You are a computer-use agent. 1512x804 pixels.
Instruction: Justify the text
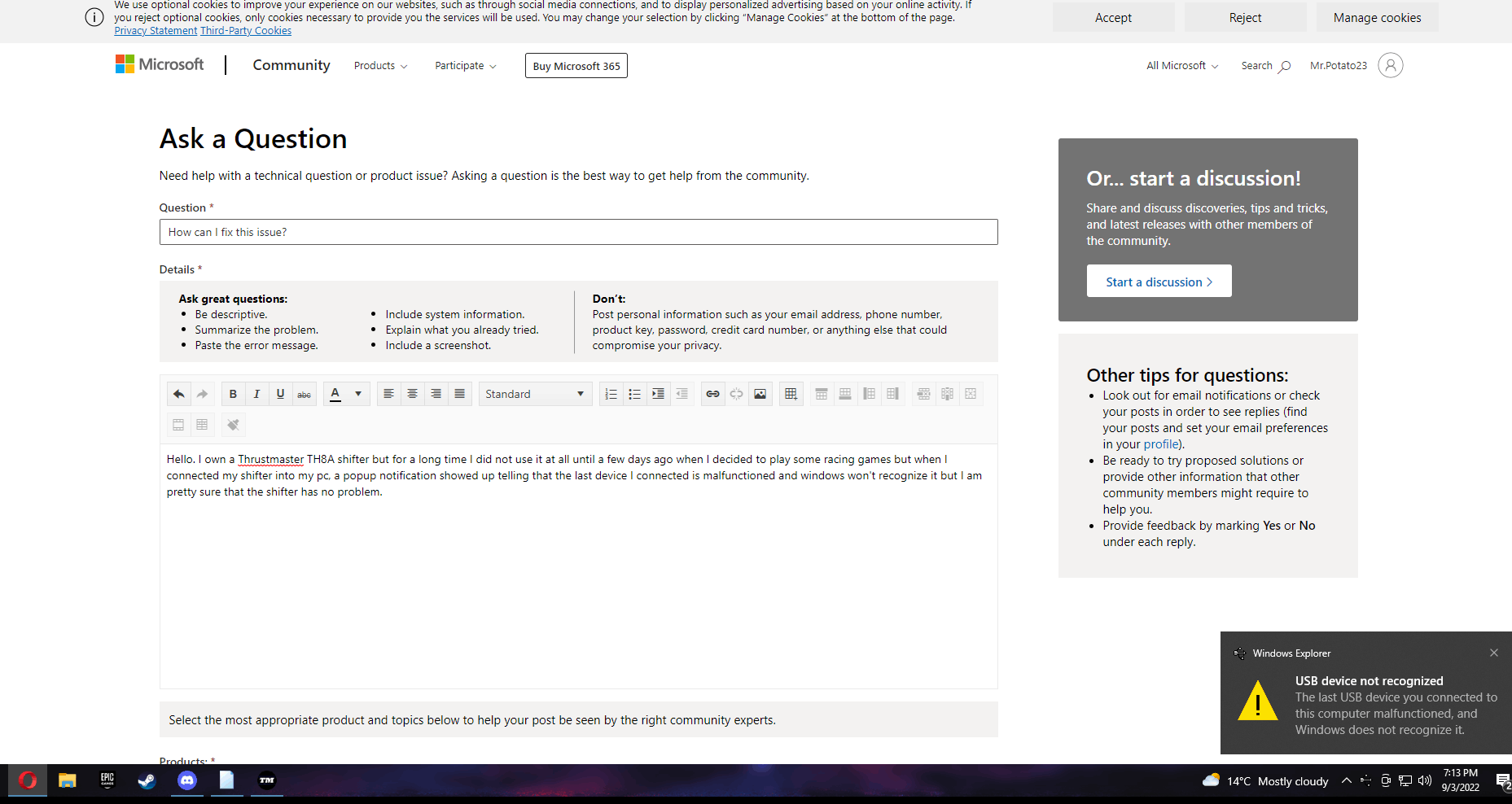tap(460, 394)
